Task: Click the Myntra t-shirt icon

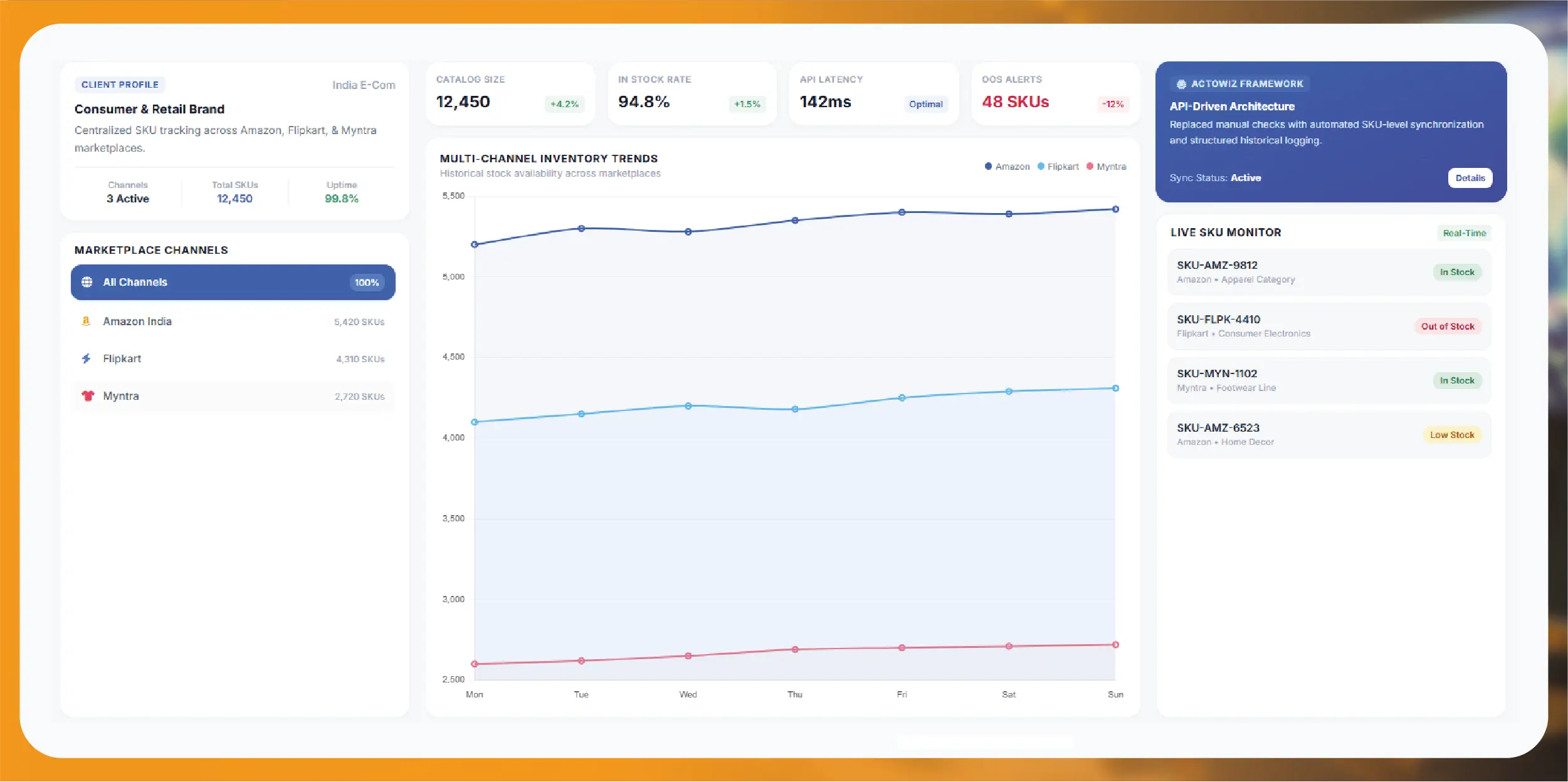Action: (x=88, y=395)
